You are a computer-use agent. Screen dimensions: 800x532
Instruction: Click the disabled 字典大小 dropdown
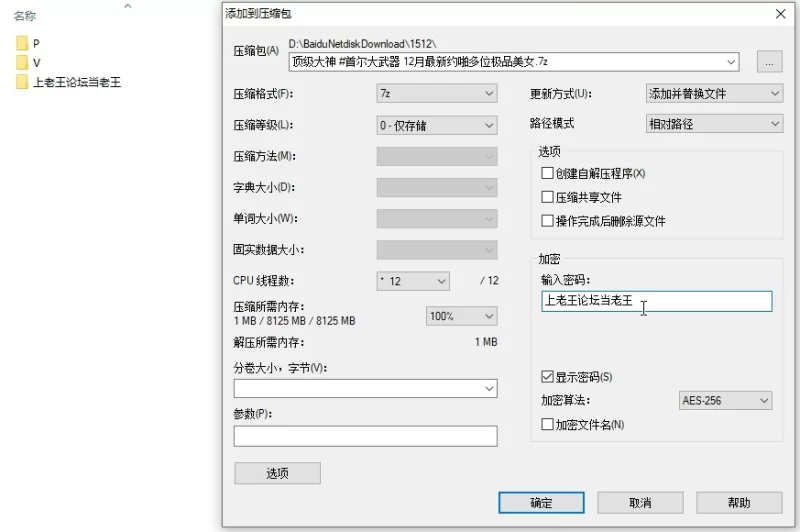(x=437, y=188)
